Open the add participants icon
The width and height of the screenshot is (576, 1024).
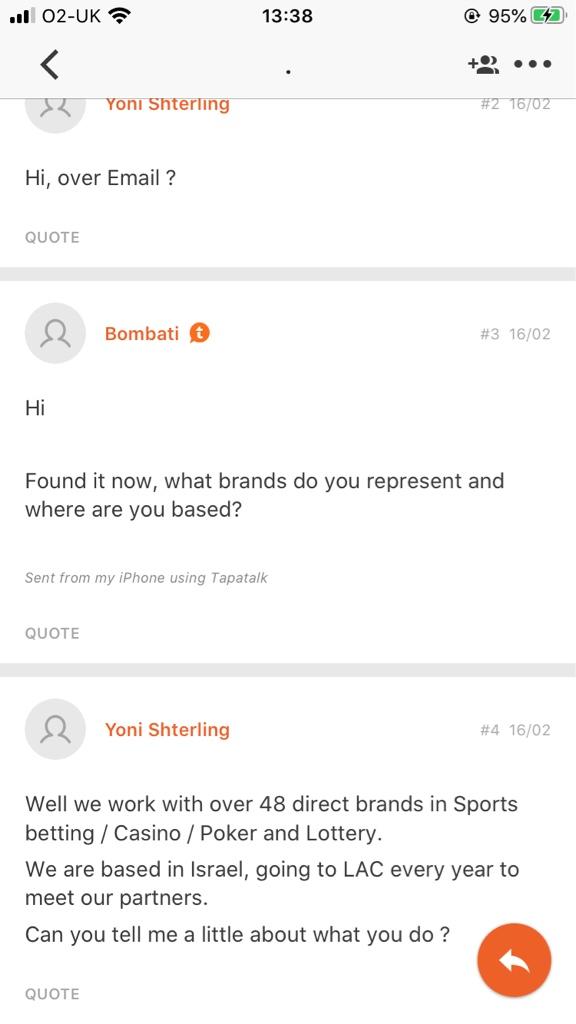(483, 64)
